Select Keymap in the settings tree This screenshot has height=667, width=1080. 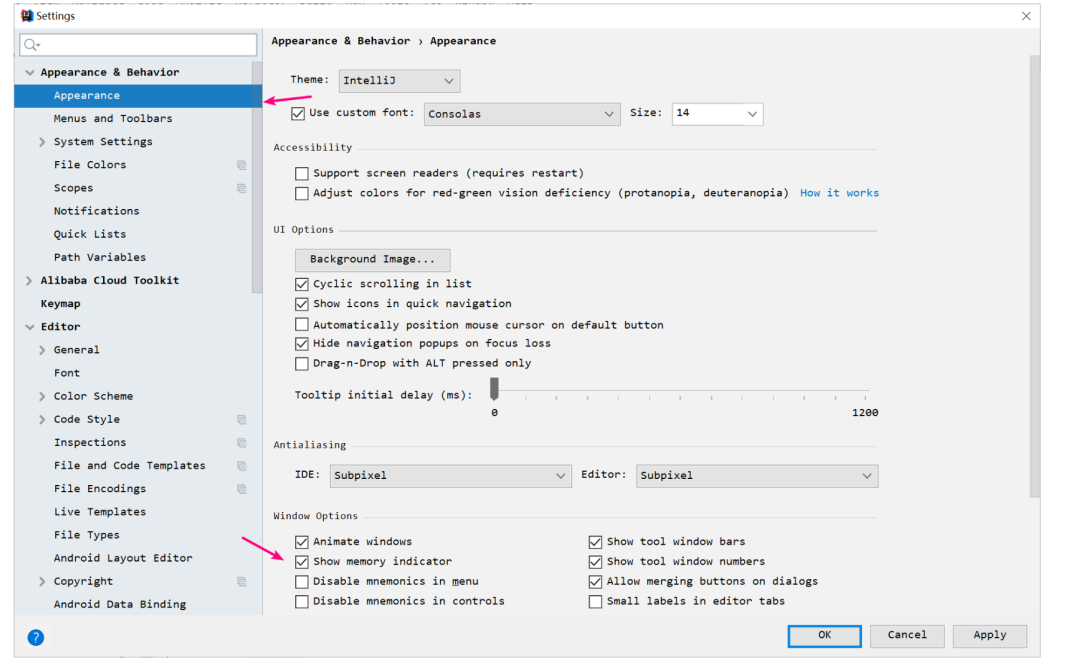pos(61,304)
